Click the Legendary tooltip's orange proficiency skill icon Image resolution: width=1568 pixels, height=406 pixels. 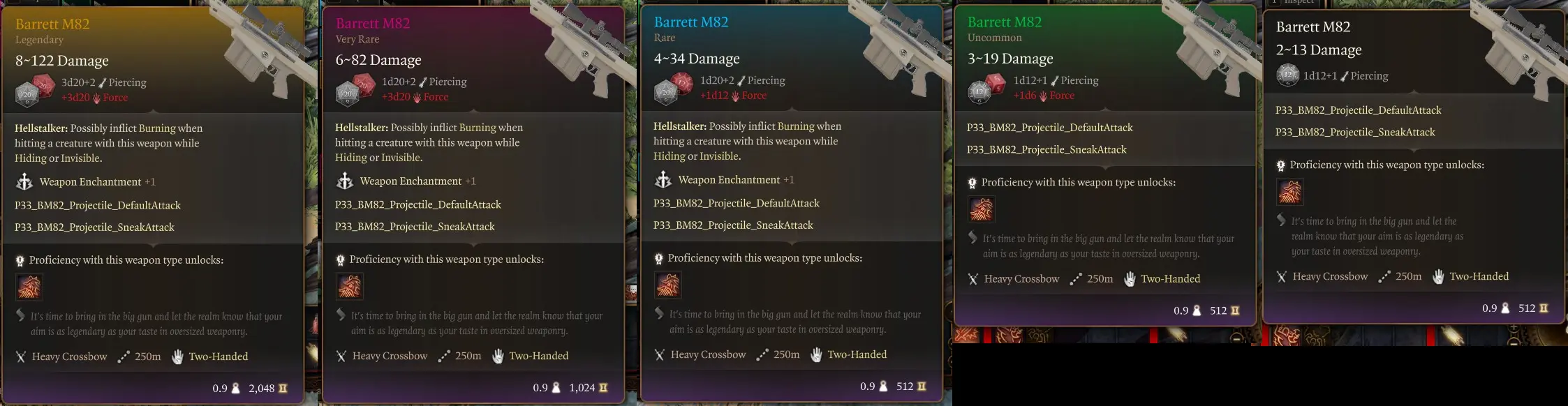(29, 287)
